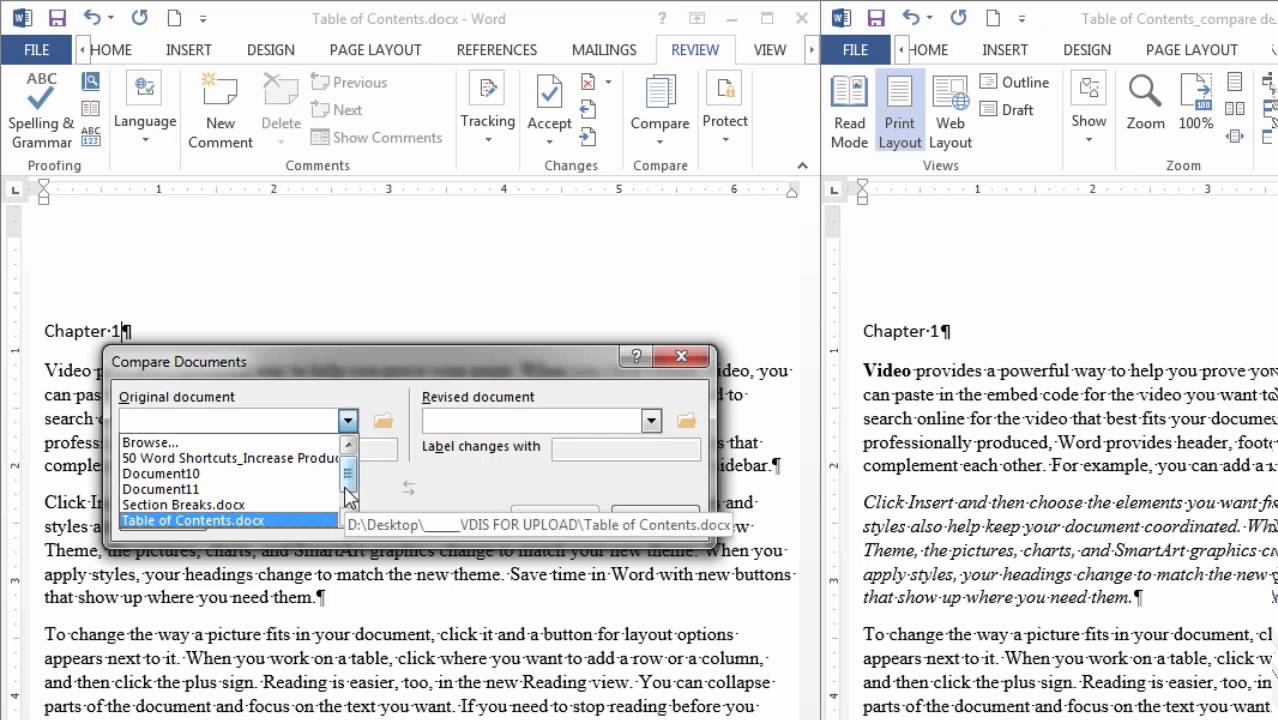
Task: Create new blank document in left window
Action: (x=174, y=18)
